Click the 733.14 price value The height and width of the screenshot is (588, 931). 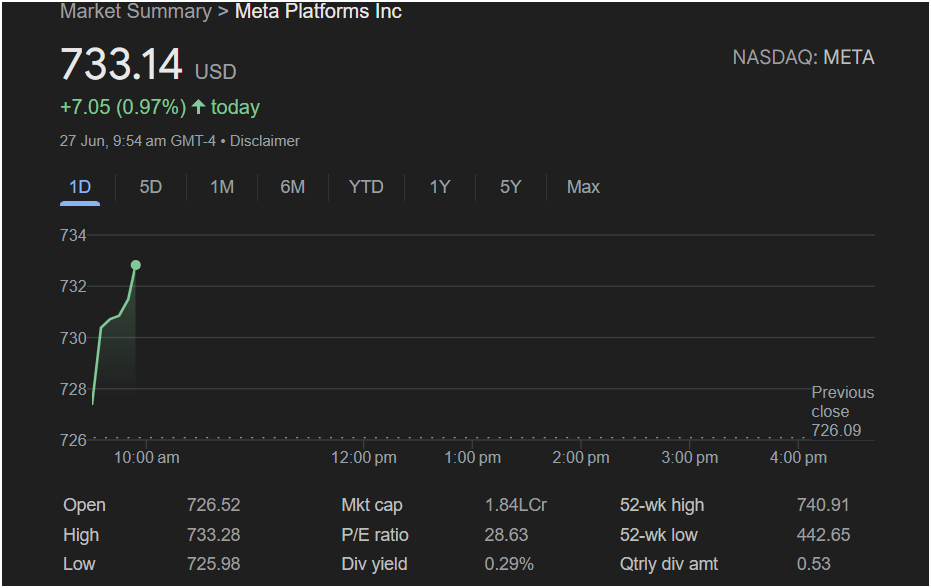coord(121,64)
